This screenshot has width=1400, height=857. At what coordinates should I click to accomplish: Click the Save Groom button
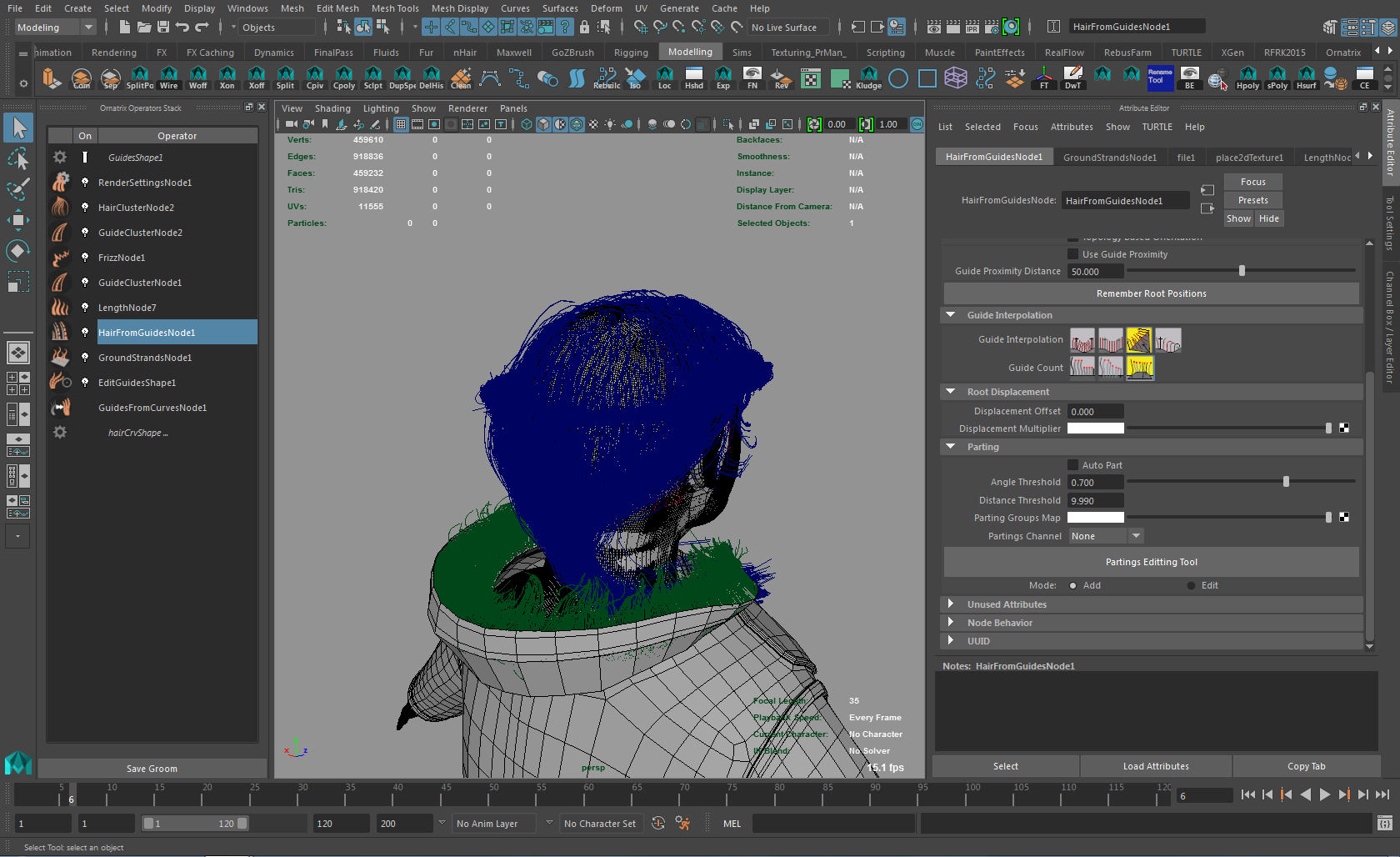click(152, 769)
